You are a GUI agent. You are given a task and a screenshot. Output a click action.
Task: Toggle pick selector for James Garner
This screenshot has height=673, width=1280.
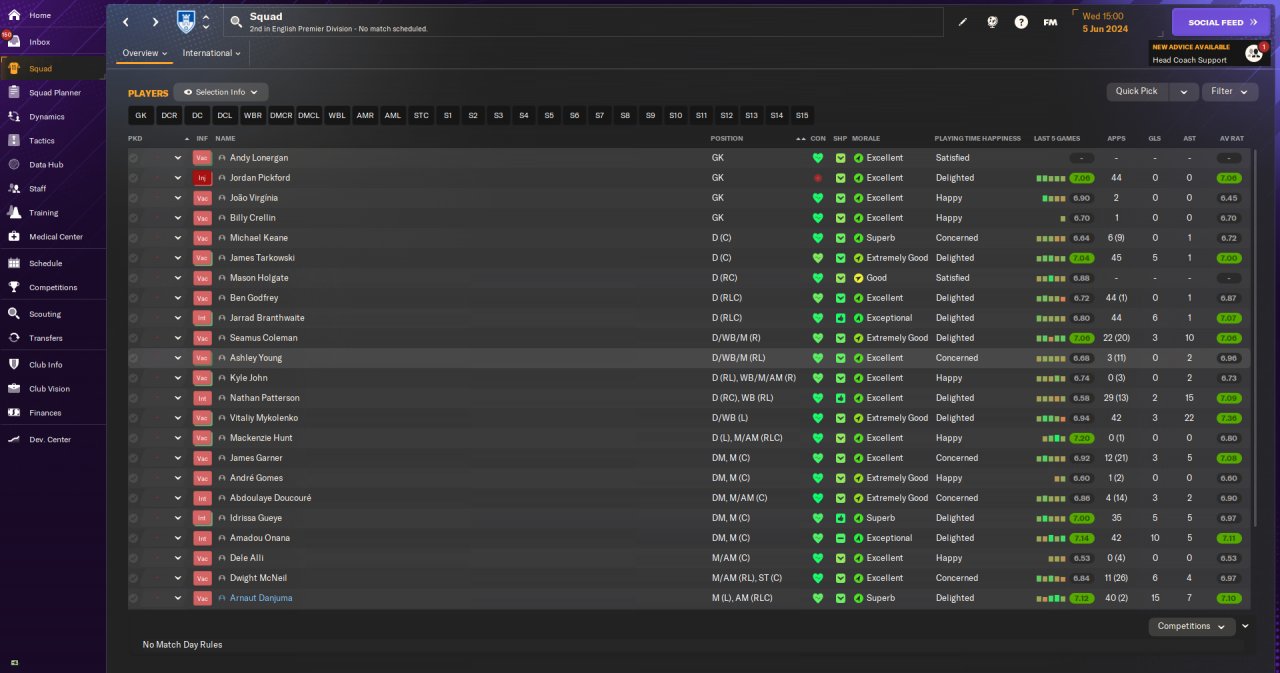click(x=134, y=458)
